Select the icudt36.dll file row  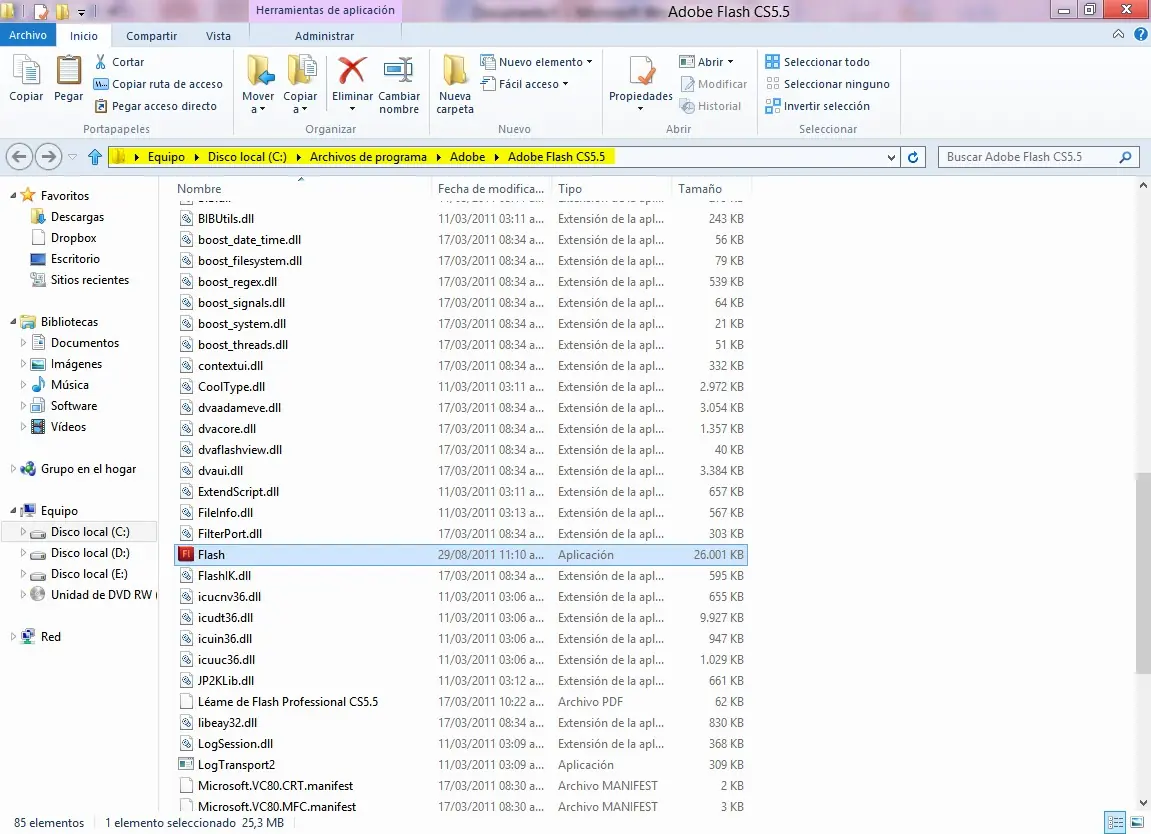[460, 618]
